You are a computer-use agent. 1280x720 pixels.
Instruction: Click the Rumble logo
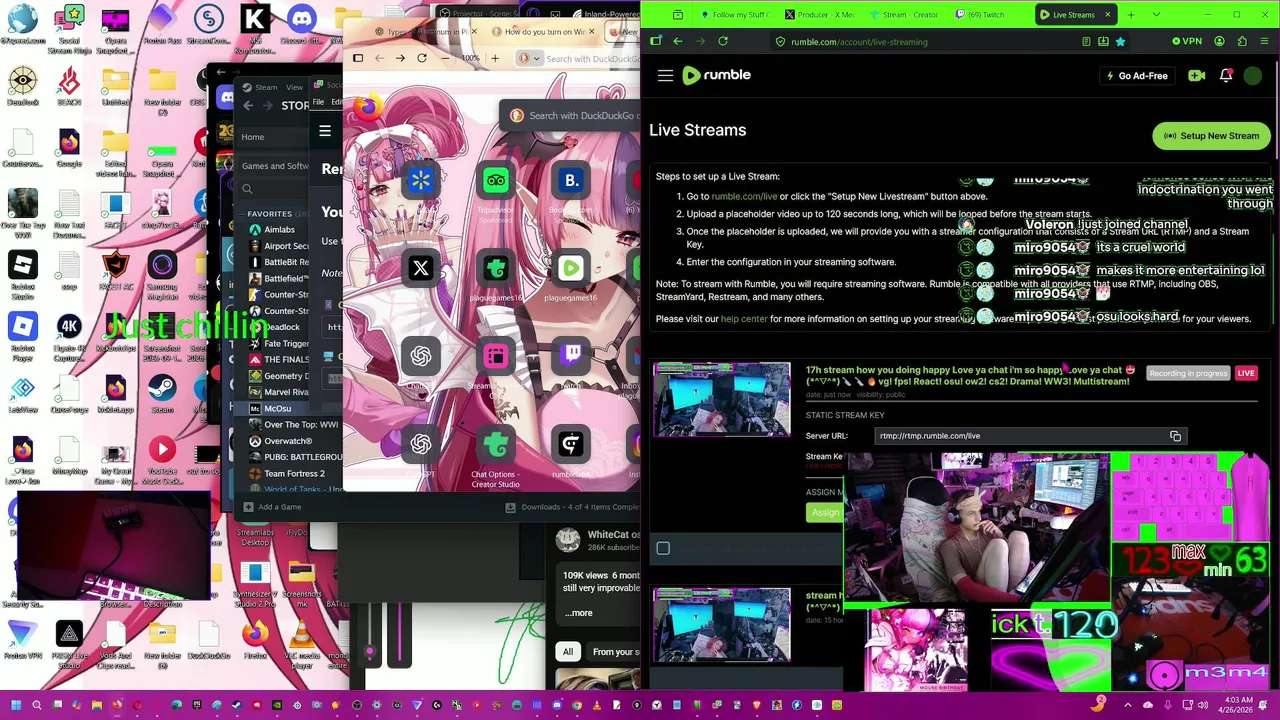click(x=716, y=75)
